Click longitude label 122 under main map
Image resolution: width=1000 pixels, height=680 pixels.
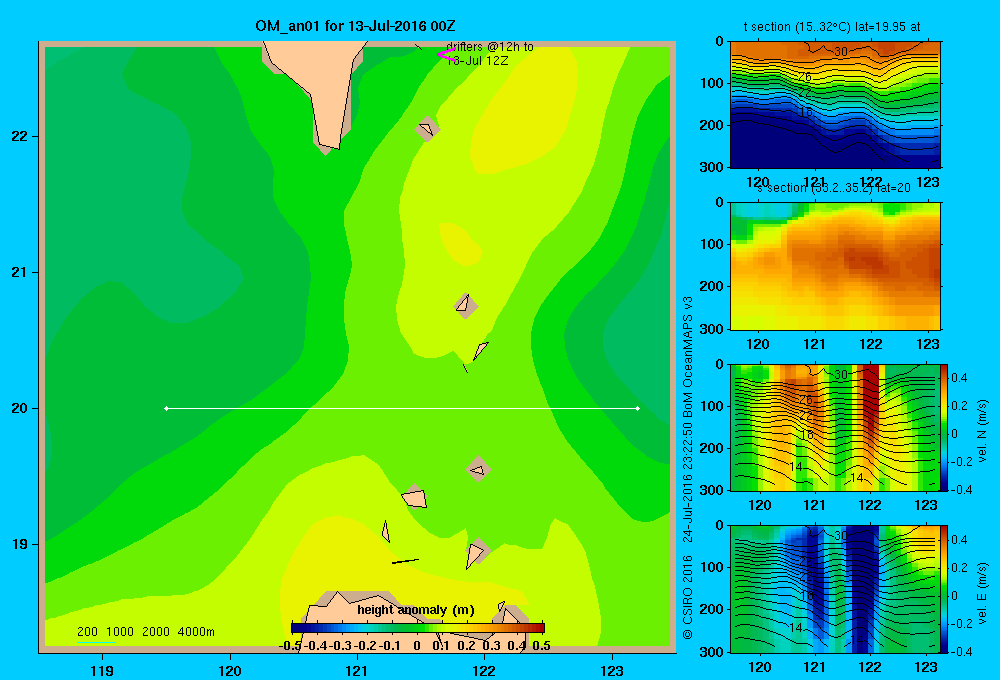[484, 670]
